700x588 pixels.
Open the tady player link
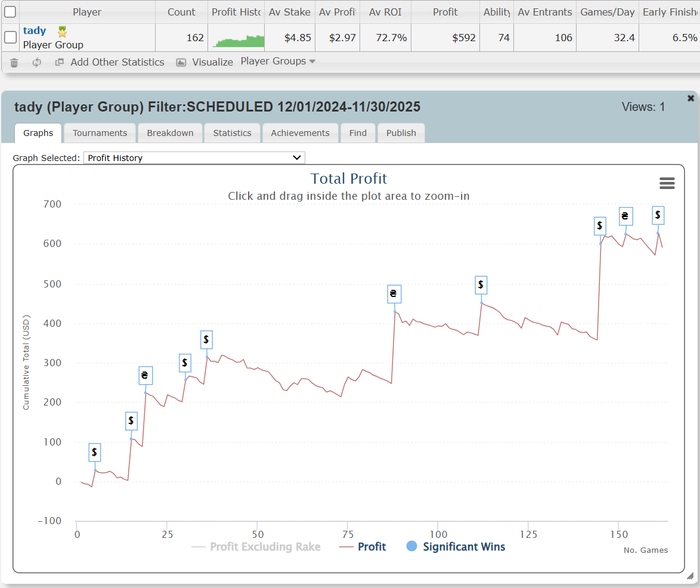tap(34, 30)
